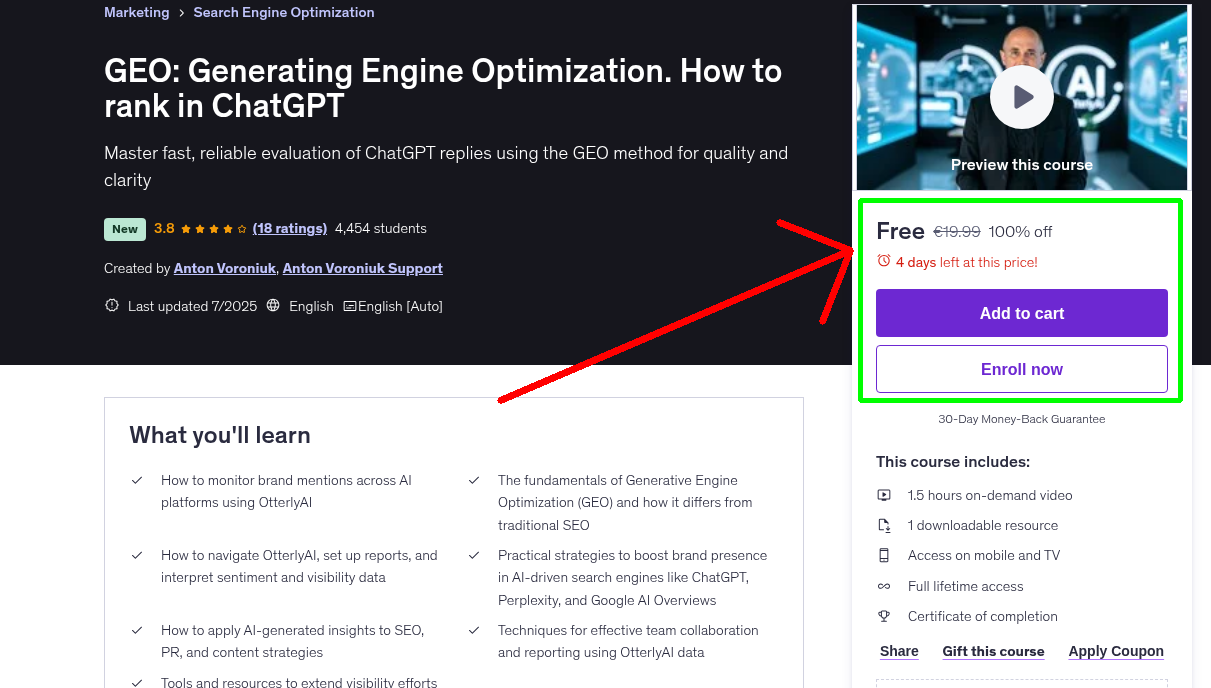Click the Enroll now button
This screenshot has width=1211, height=688.
pos(1022,369)
